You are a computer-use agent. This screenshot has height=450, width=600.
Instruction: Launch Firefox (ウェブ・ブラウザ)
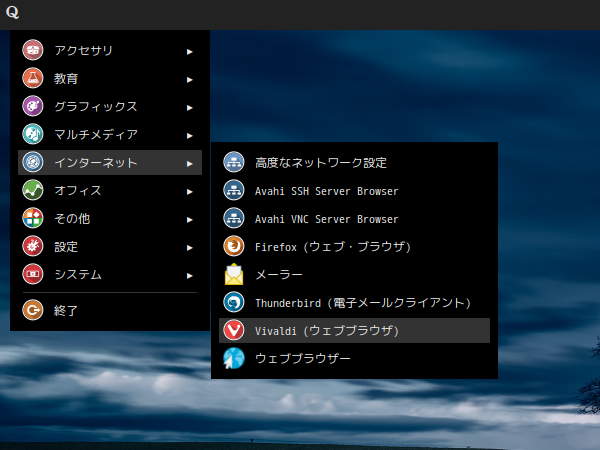pyautogui.click(x=354, y=246)
